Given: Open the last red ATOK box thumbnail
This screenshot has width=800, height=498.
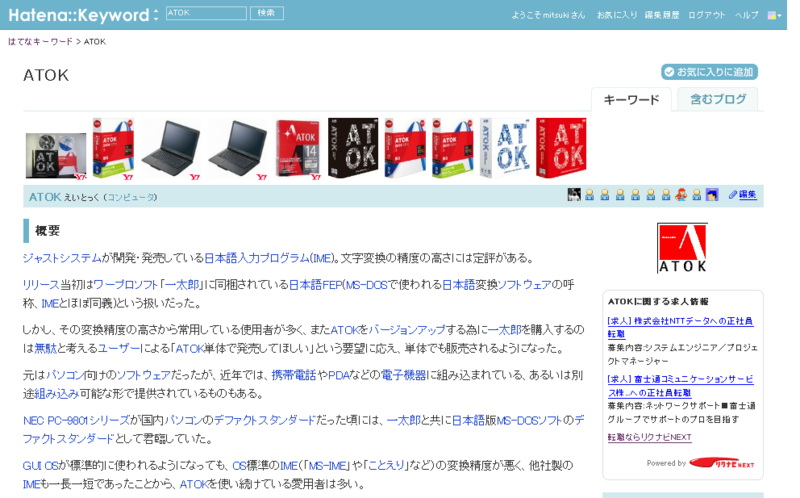Looking at the screenshot, I should (x=561, y=148).
